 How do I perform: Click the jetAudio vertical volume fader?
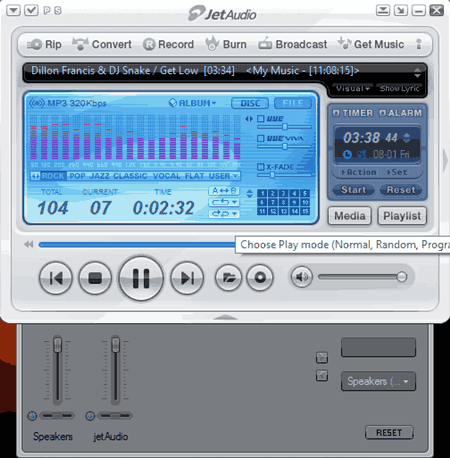[115, 344]
